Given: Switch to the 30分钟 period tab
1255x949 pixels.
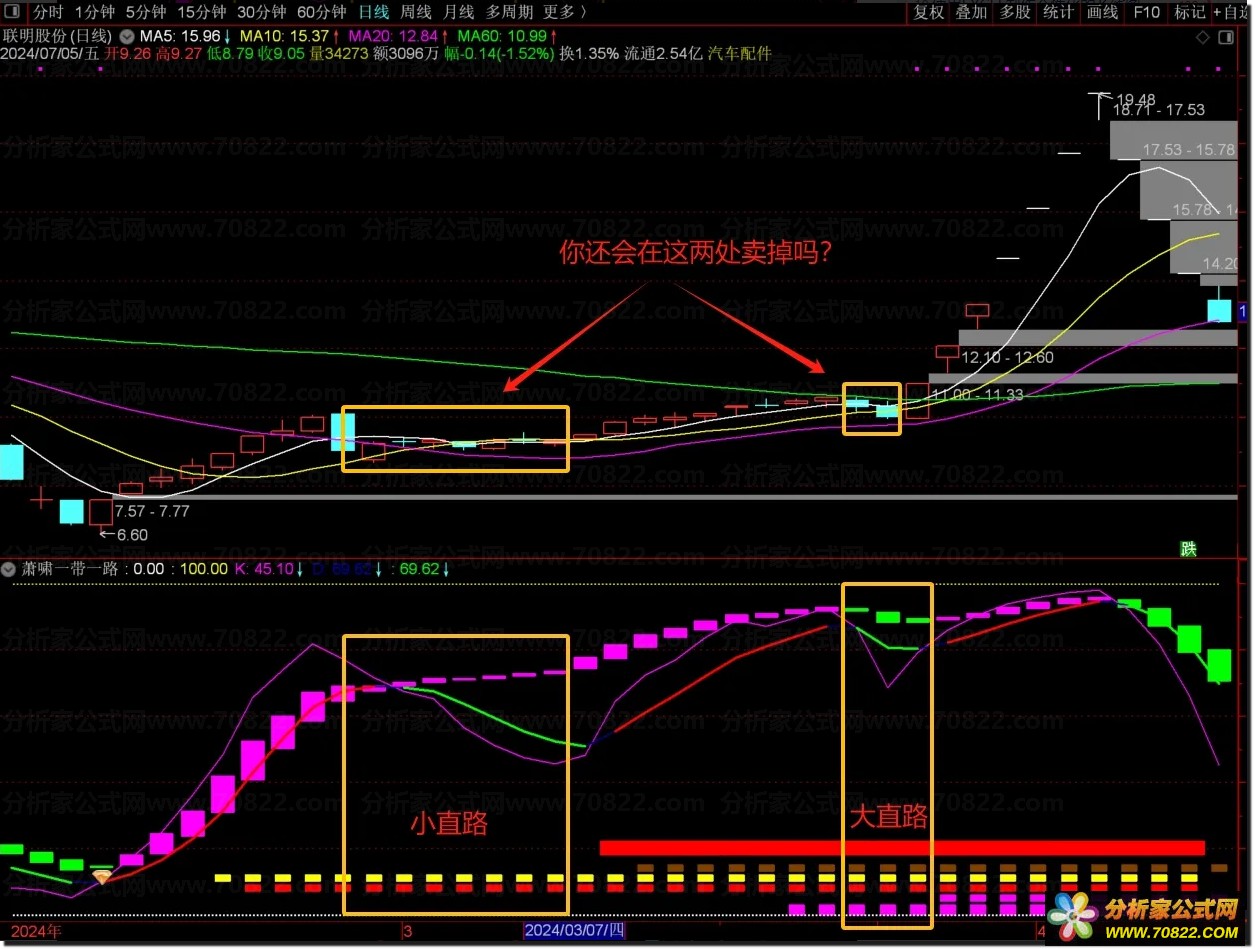Looking at the screenshot, I should (x=261, y=12).
